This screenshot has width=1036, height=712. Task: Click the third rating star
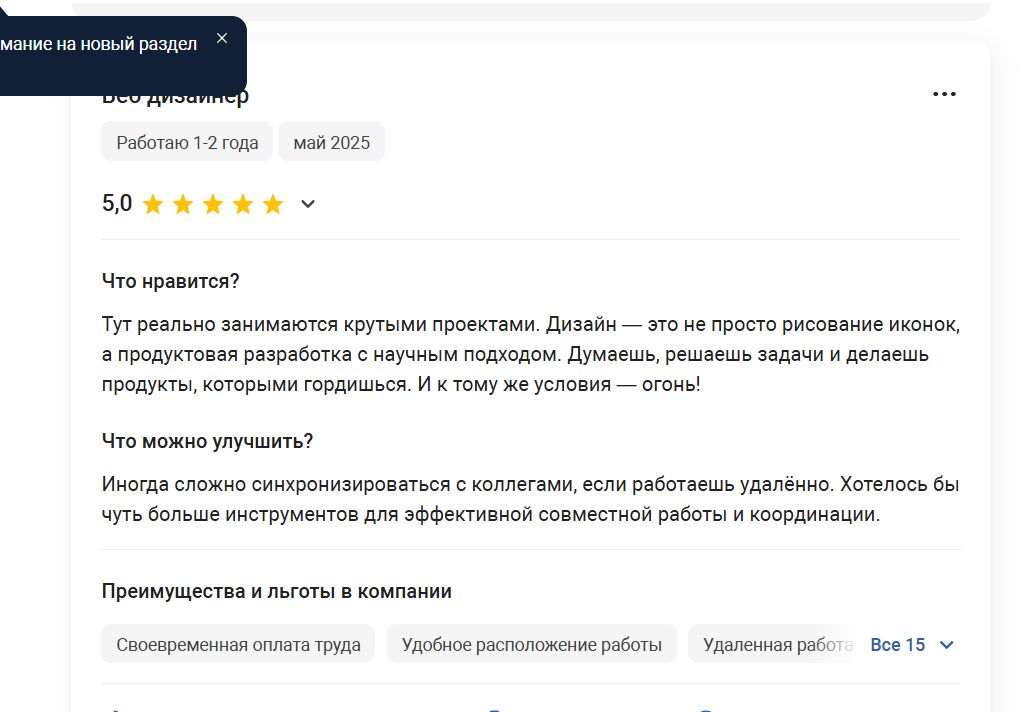coord(213,204)
